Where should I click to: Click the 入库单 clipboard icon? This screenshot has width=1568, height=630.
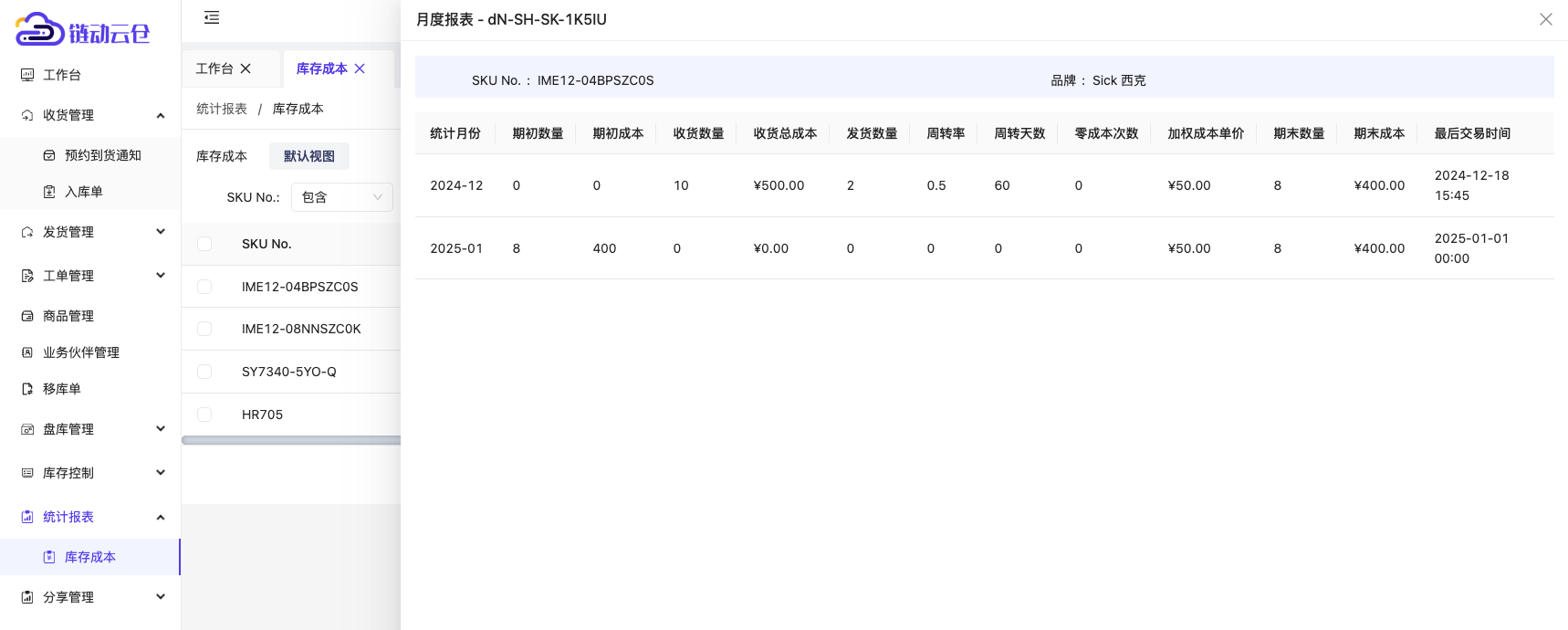click(x=49, y=192)
